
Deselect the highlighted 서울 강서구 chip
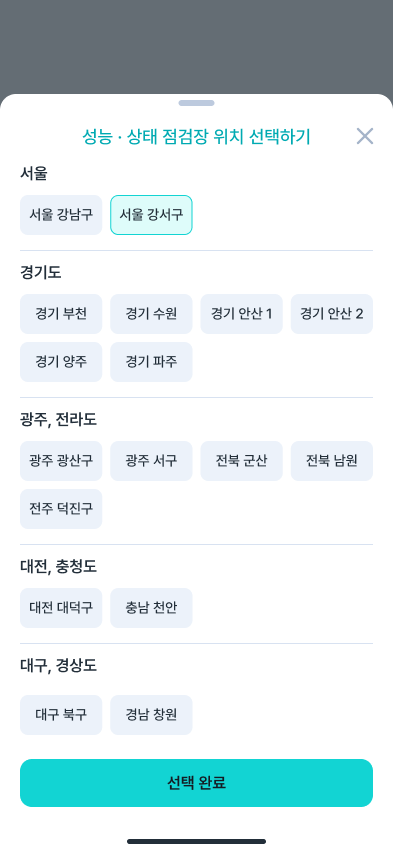(151, 215)
